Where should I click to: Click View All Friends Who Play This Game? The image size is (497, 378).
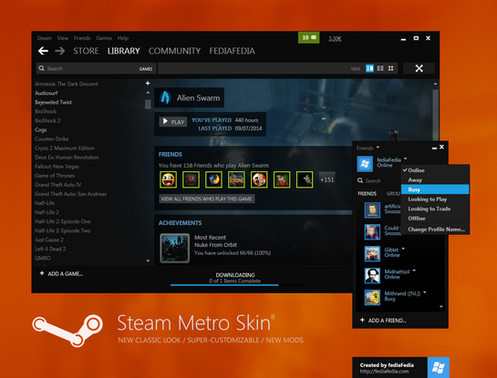pyautogui.click(x=207, y=199)
